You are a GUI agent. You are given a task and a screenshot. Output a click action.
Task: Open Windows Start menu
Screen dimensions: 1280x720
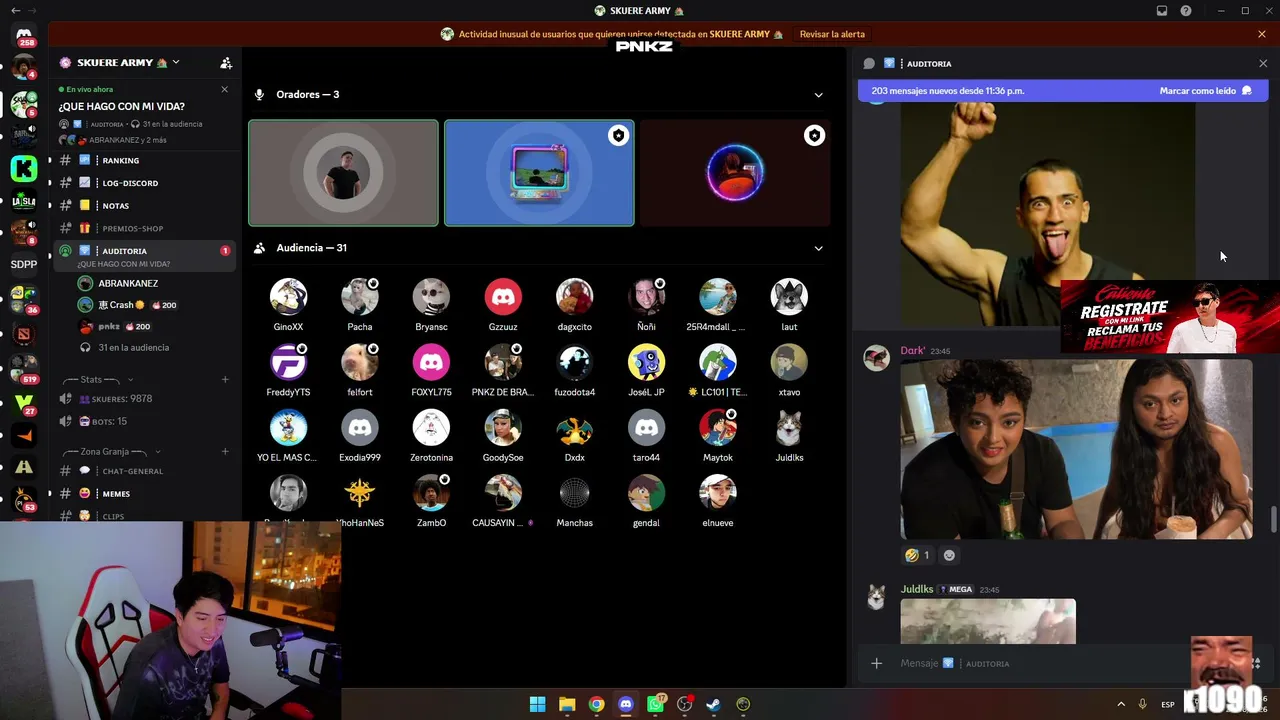[537, 704]
